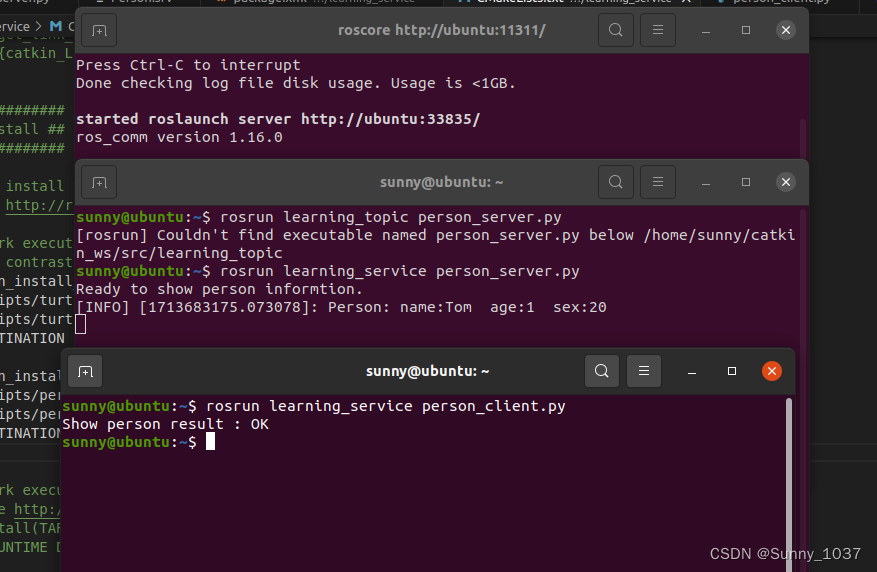Maximize the roscore terminal window

(x=746, y=30)
